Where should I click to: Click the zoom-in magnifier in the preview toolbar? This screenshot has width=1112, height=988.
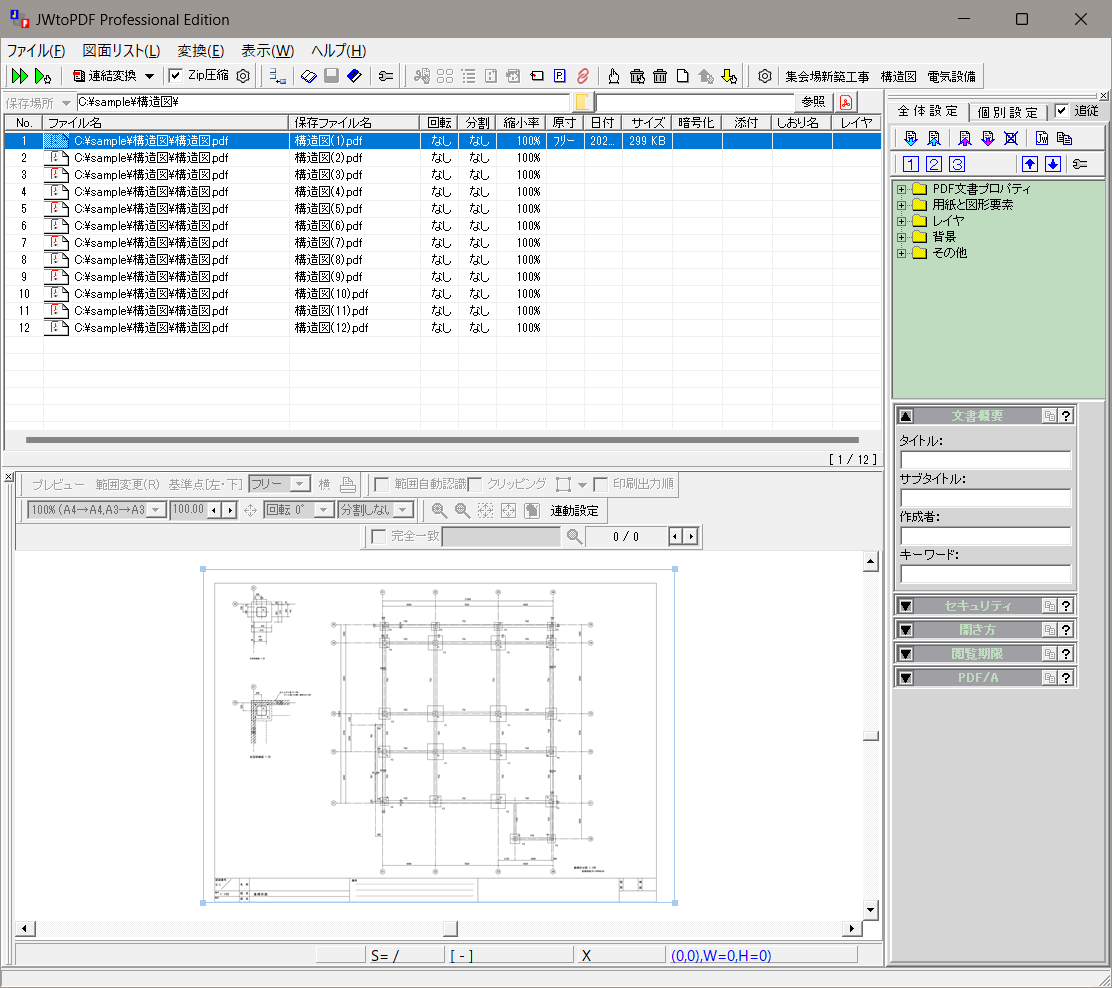439,510
